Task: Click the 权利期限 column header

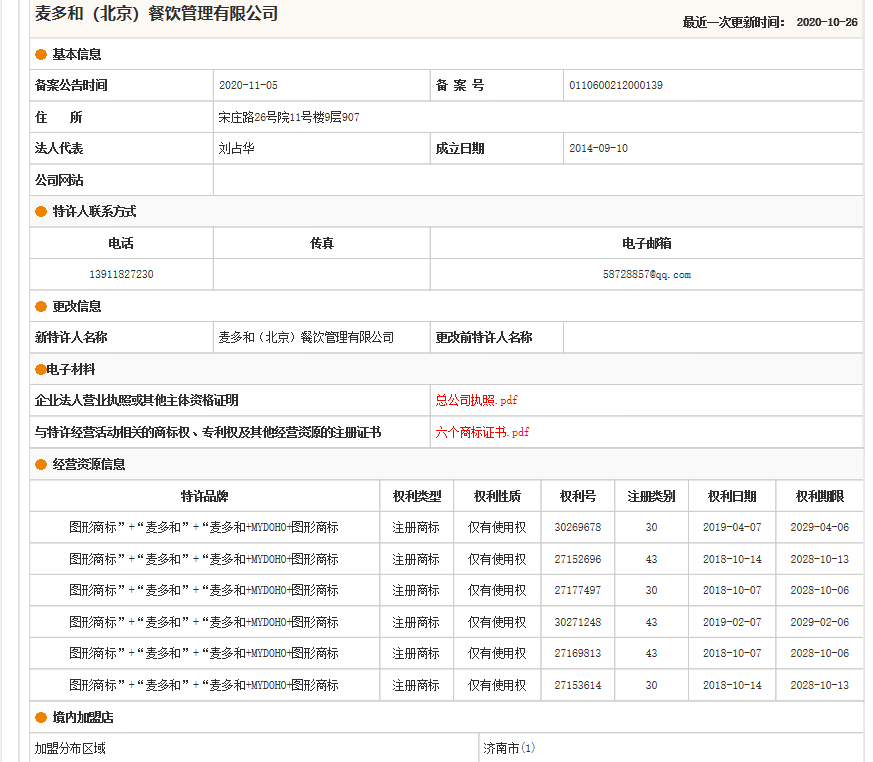Action: point(819,496)
